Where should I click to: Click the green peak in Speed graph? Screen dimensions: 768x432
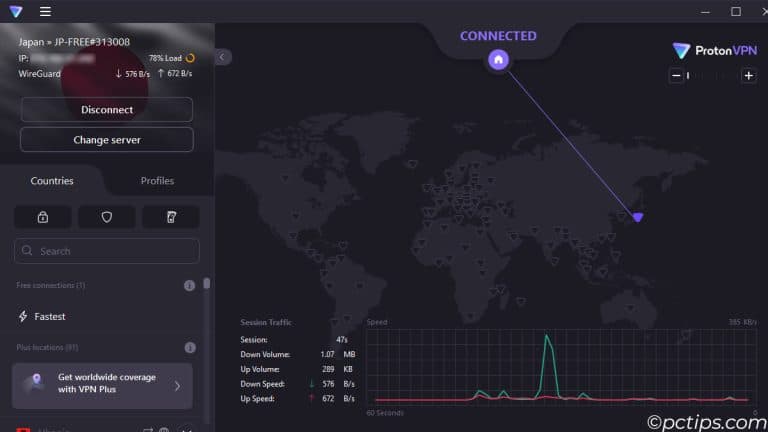tap(547, 338)
